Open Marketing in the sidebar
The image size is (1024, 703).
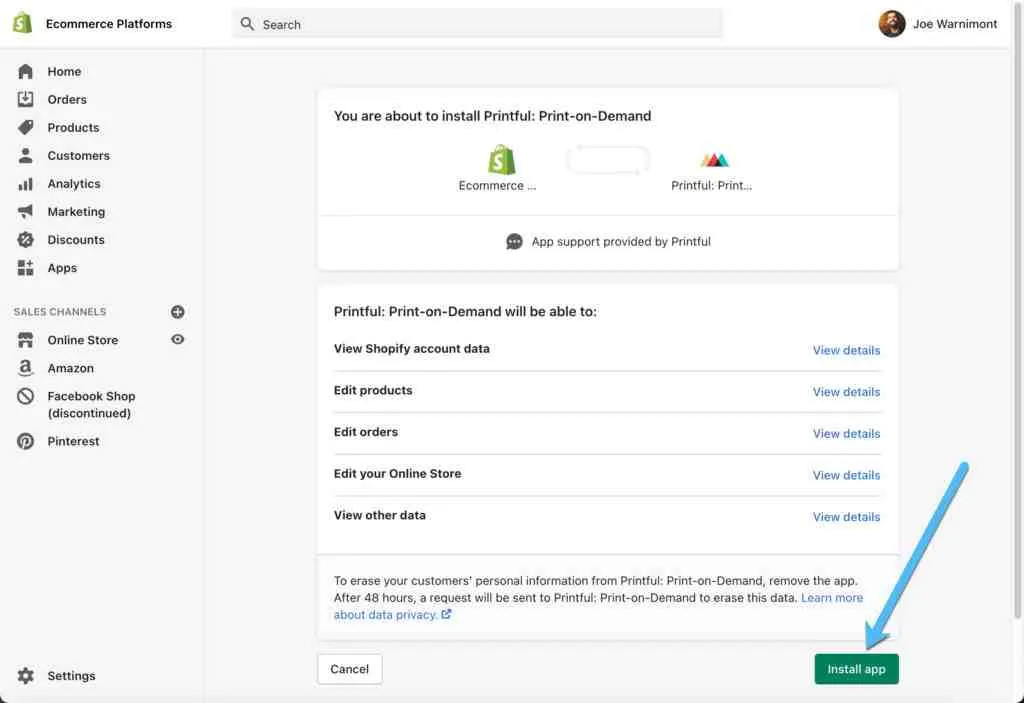click(76, 212)
